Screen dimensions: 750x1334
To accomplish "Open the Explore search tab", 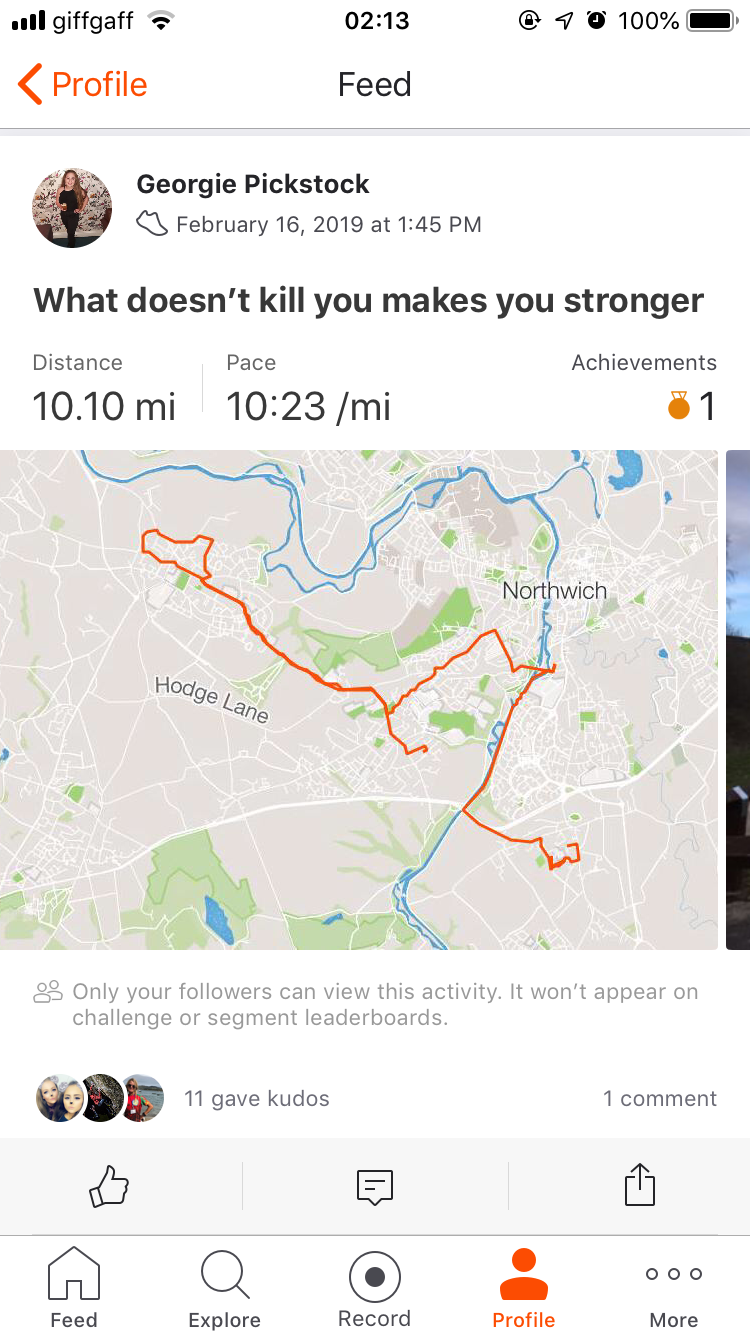I will pos(225,1288).
